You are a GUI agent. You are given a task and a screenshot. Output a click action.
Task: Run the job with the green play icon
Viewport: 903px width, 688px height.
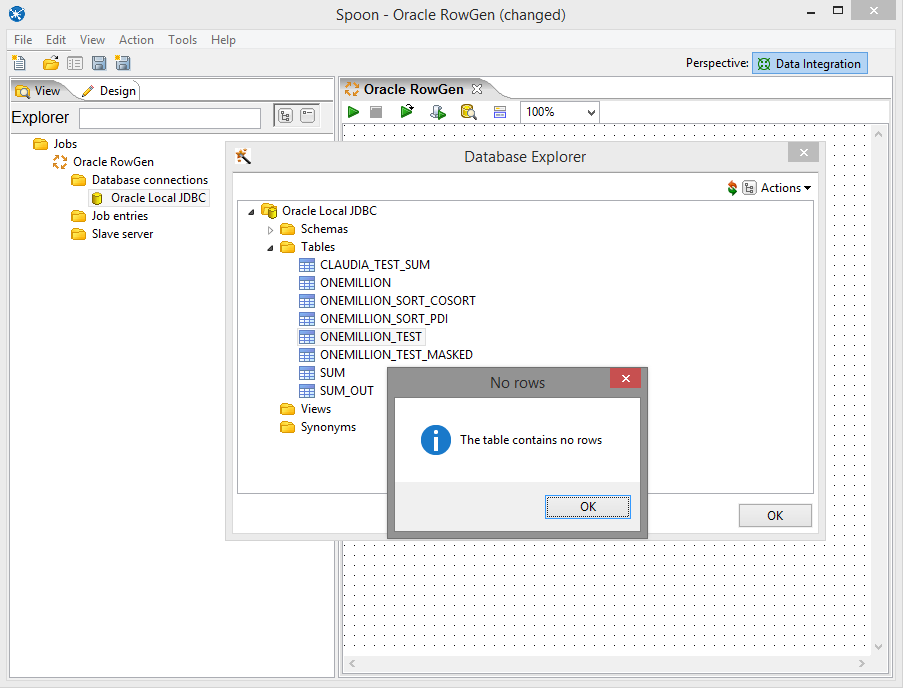coord(354,112)
